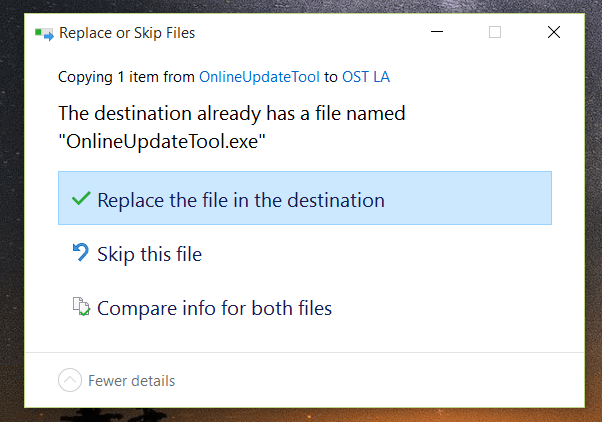The height and width of the screenshot is (422, 602).
Task: Choose Replace the file in the destination
Action: tap(305, 198)
